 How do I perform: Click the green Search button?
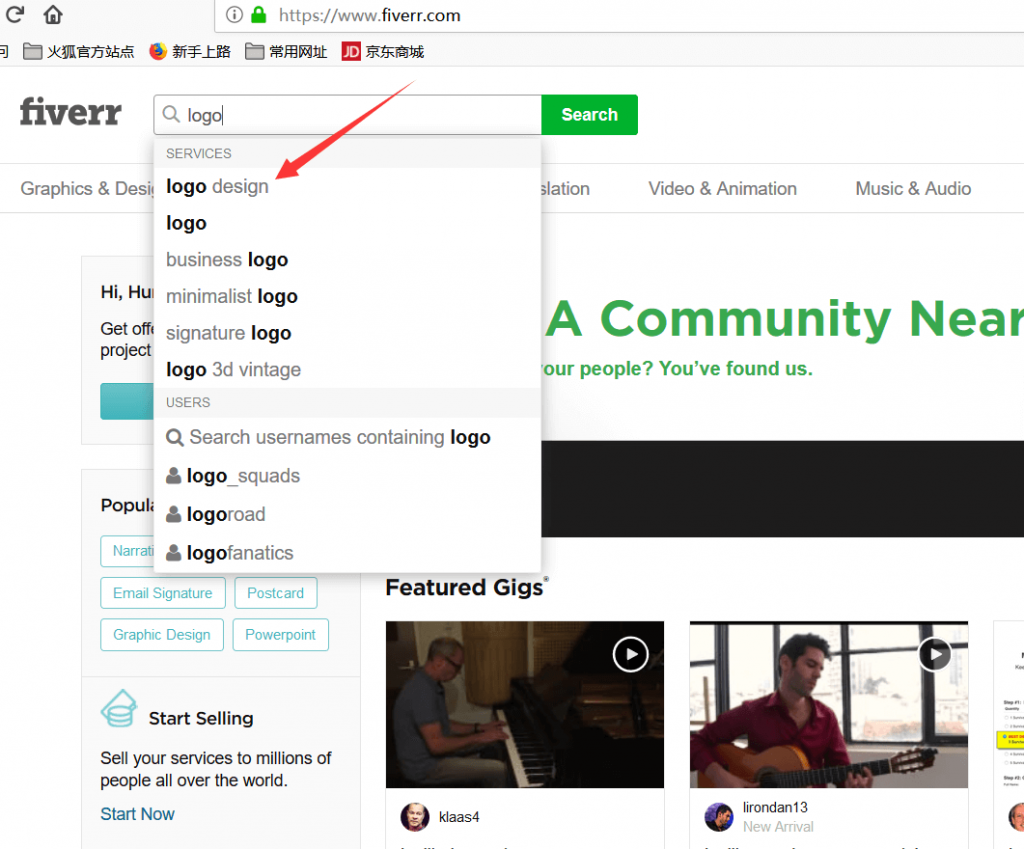[590, 115]
